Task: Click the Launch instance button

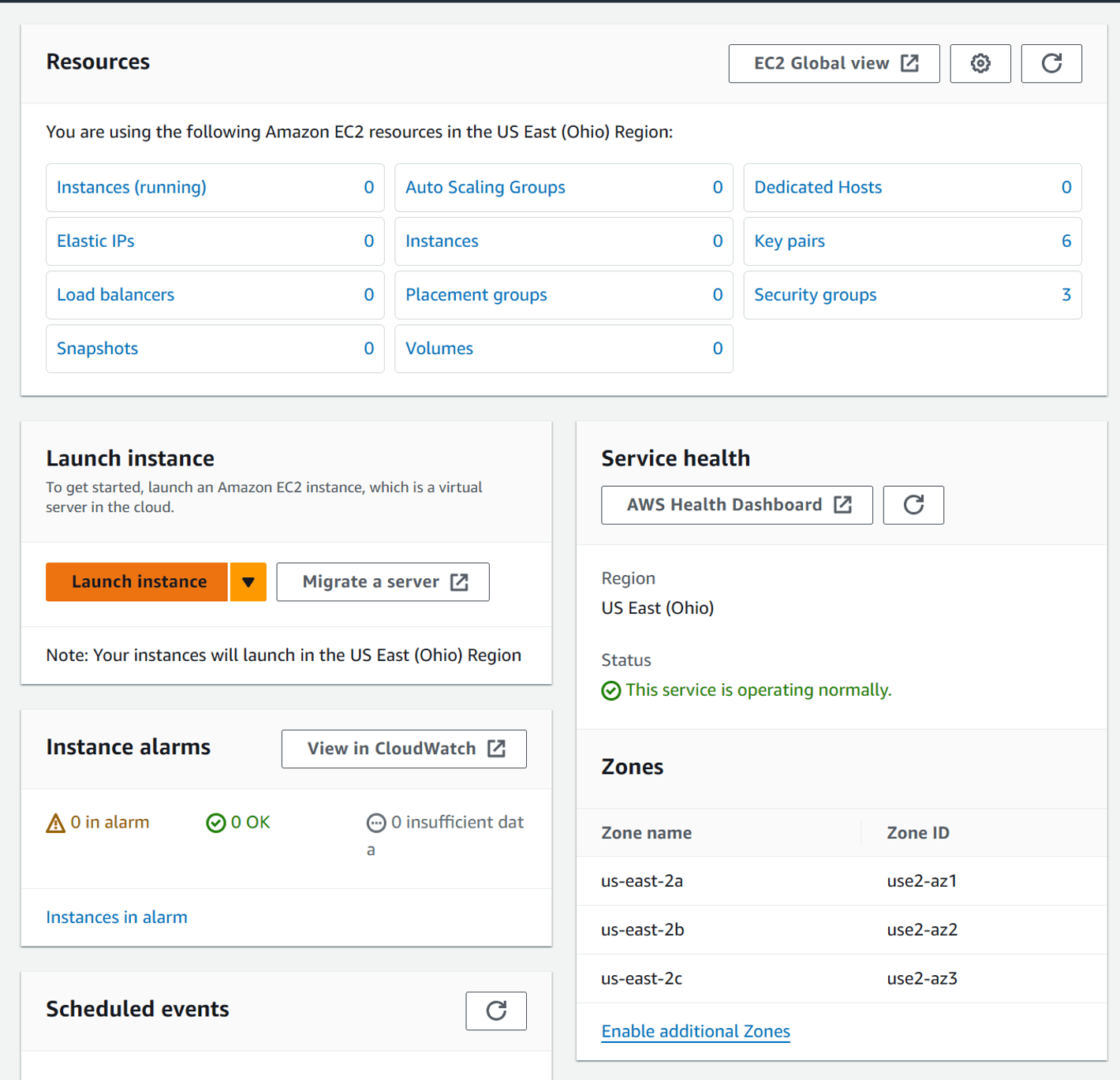Action: pos(137,582)
